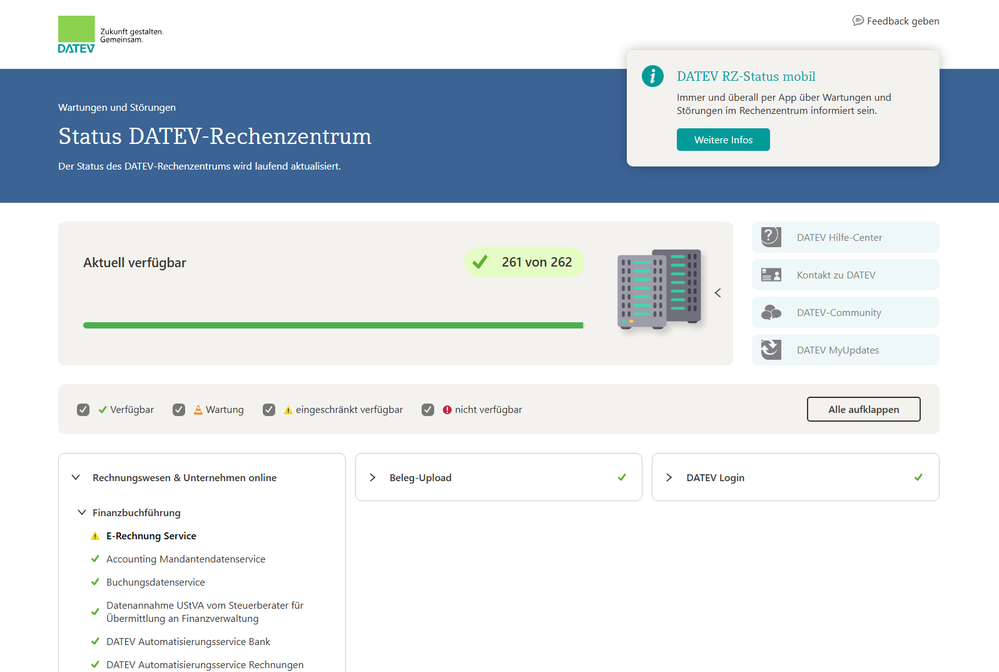Toggle the Verfügbar filter checkbox
The height and width of the screenshot is (672, 999).
(x=83, y=410)
